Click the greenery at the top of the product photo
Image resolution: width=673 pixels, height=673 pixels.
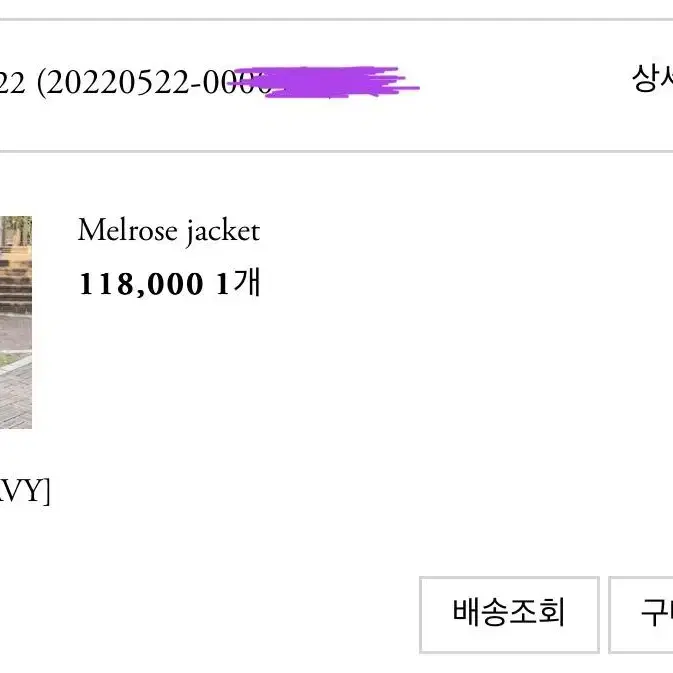[16, 230]
